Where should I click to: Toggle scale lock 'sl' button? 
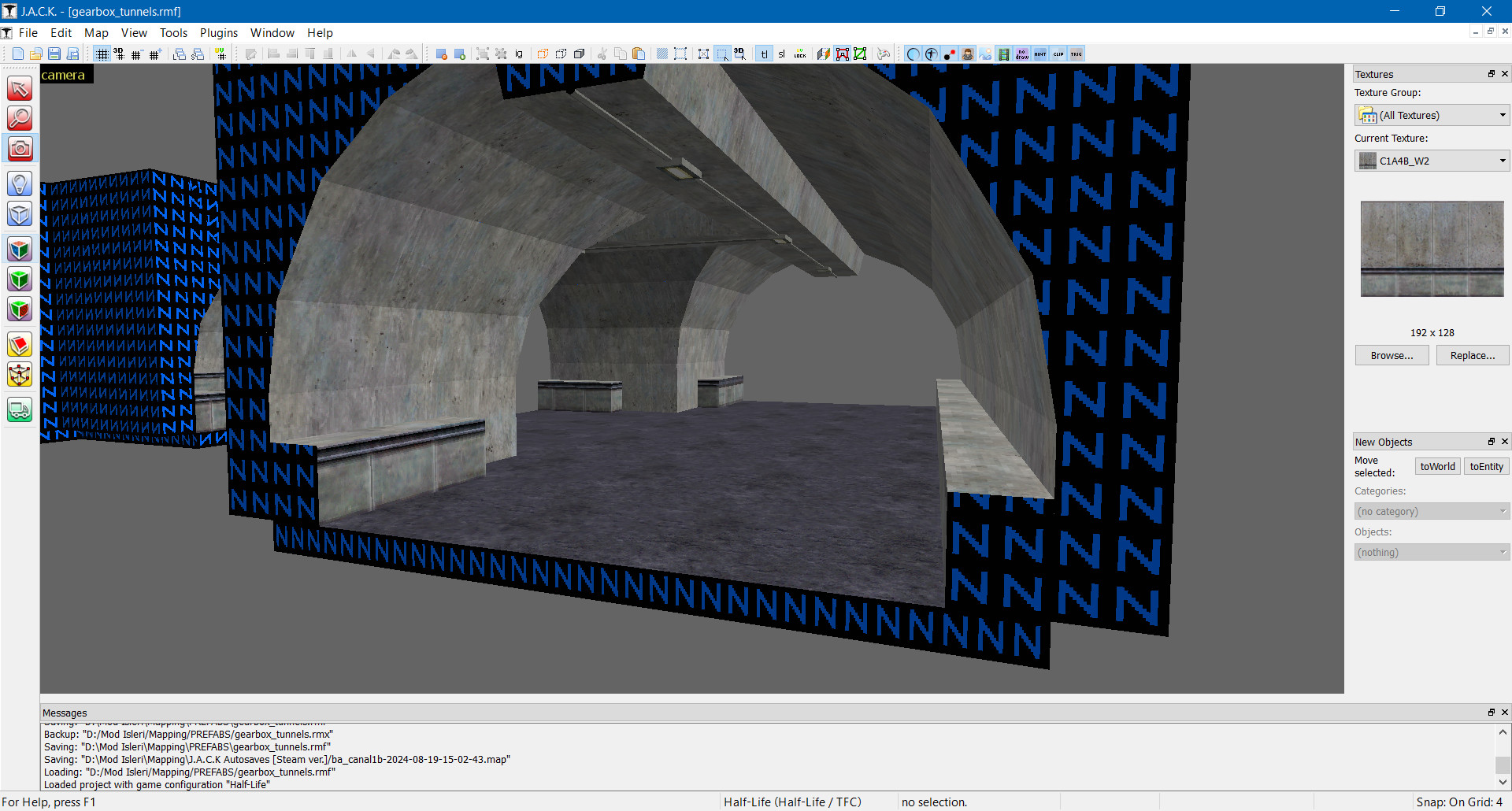click(x=782, y=54)
